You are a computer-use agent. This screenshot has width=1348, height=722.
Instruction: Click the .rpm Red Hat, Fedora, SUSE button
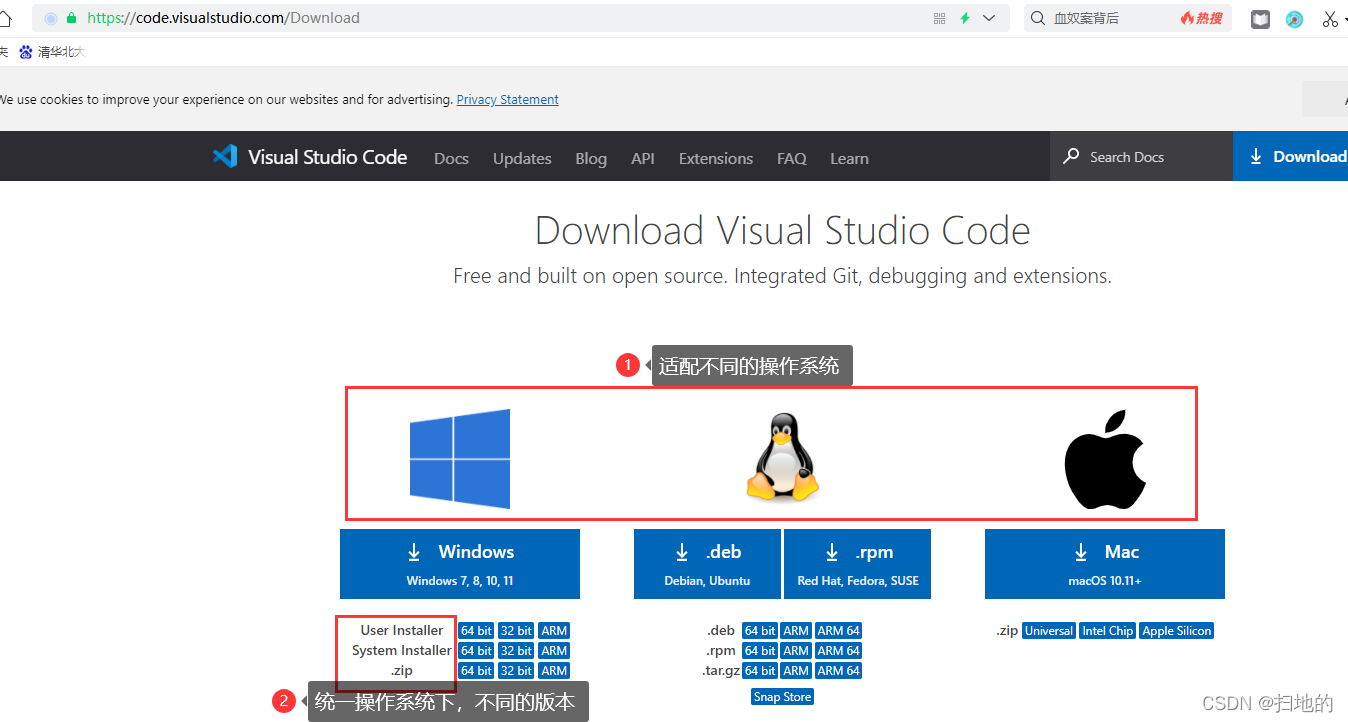pyautogui.click(x=858, y=564)
